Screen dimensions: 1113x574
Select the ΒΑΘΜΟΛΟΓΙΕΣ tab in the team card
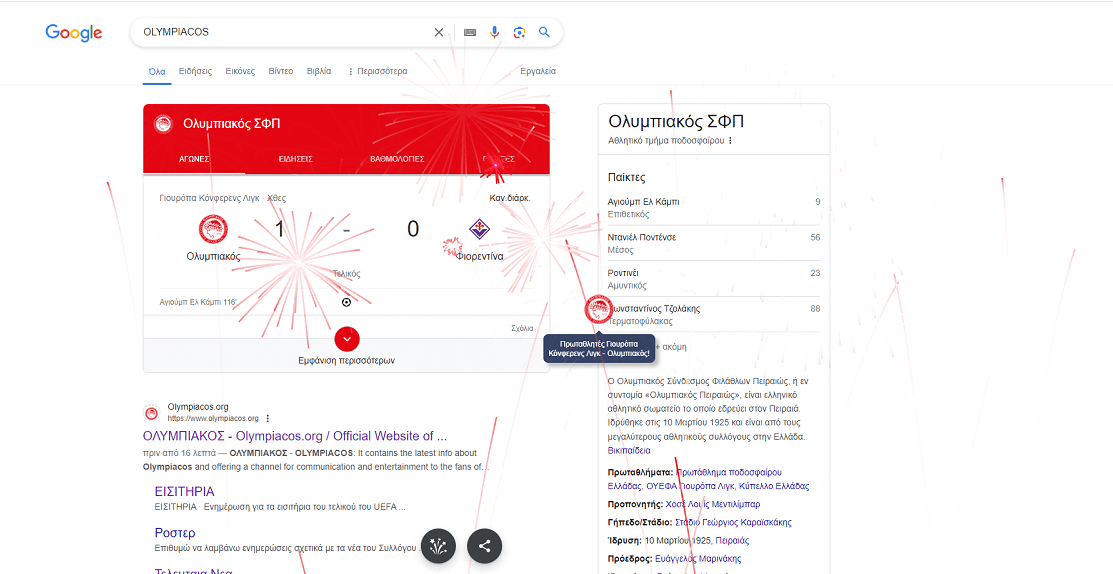click(397, 159)
